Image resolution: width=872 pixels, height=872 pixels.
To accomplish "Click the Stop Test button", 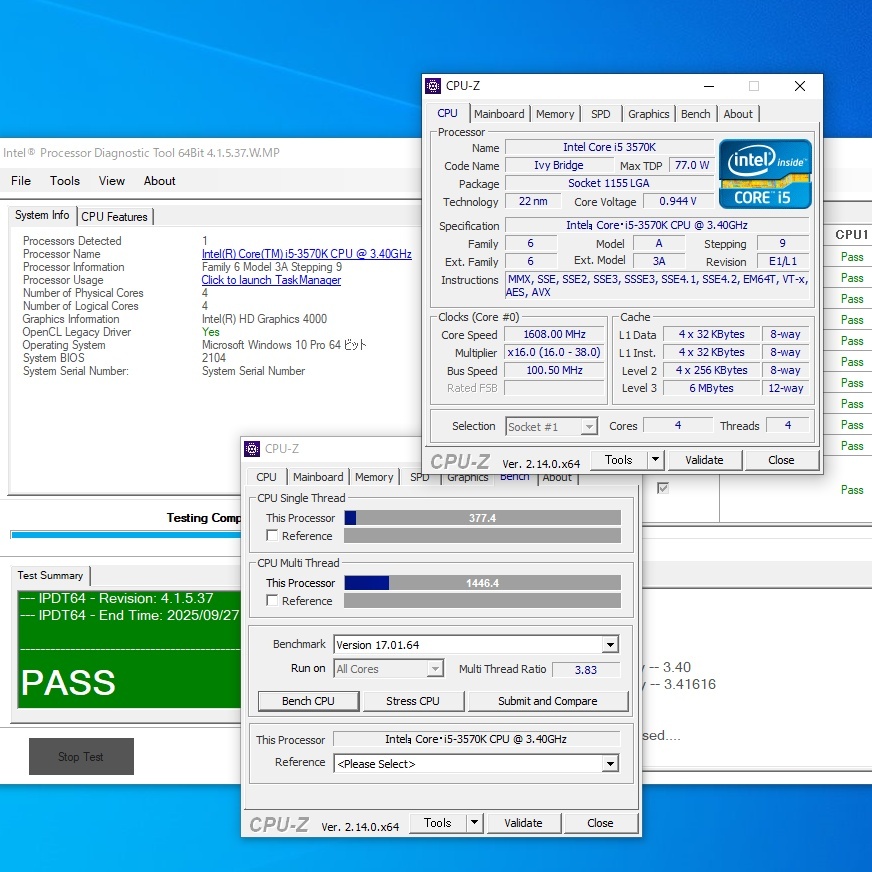I will [x=81, y=757].
